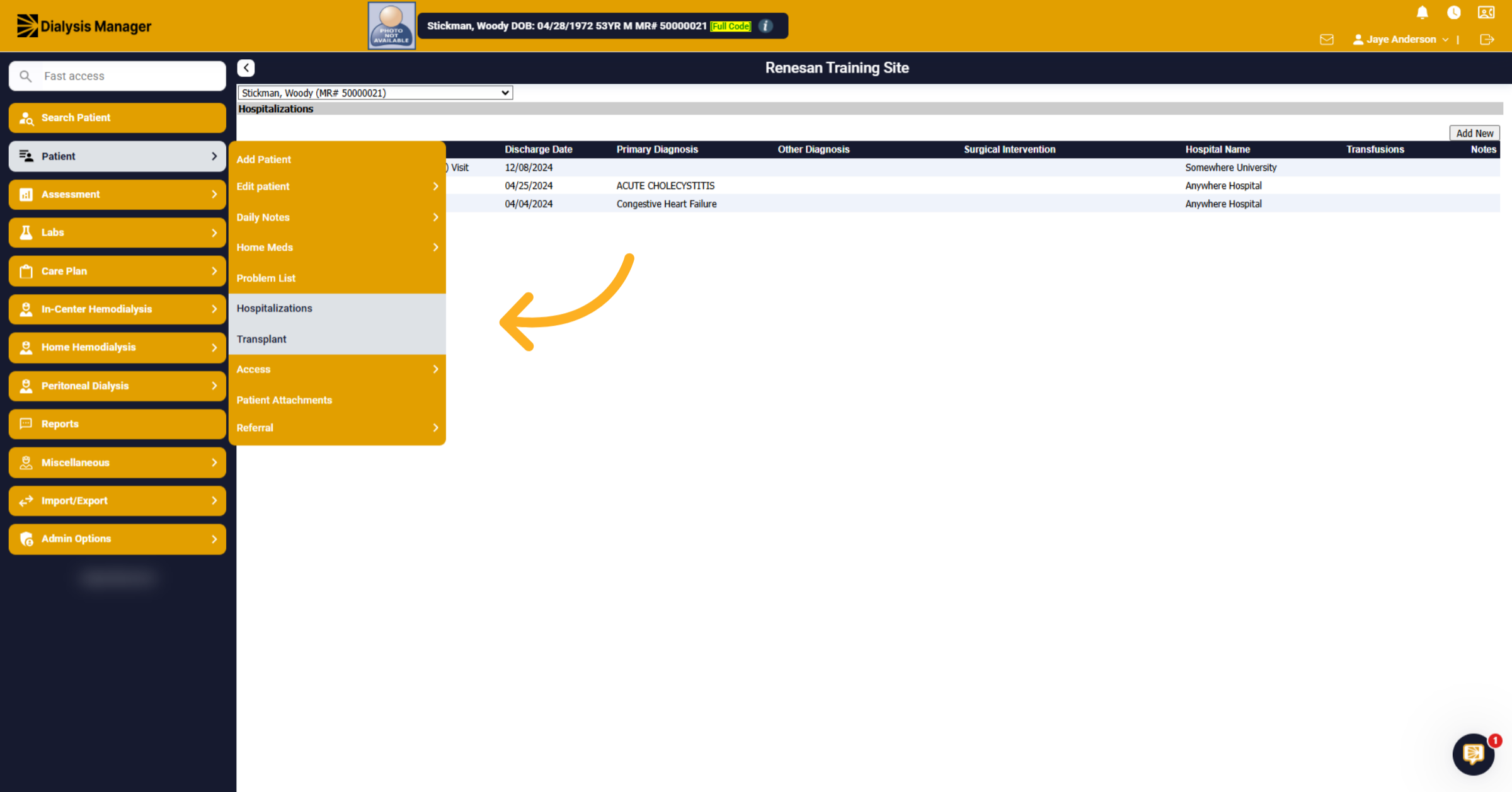Expand the Labs sidebar section
This screenshot has width=1512, height=792.
coord(117,232)
